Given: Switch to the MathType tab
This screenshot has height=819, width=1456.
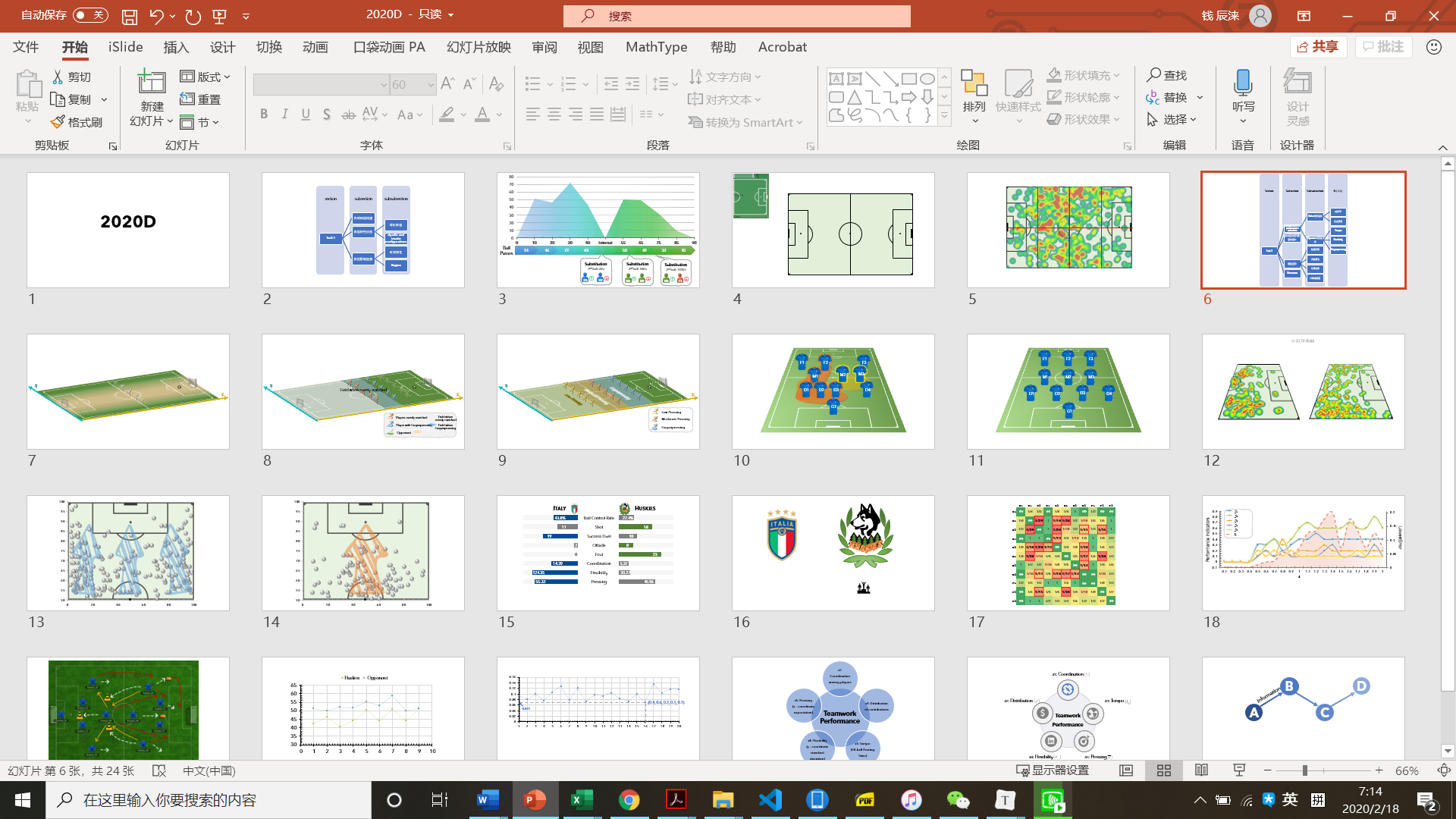Looking at the screenshot, I should click(x=656, y=47).
